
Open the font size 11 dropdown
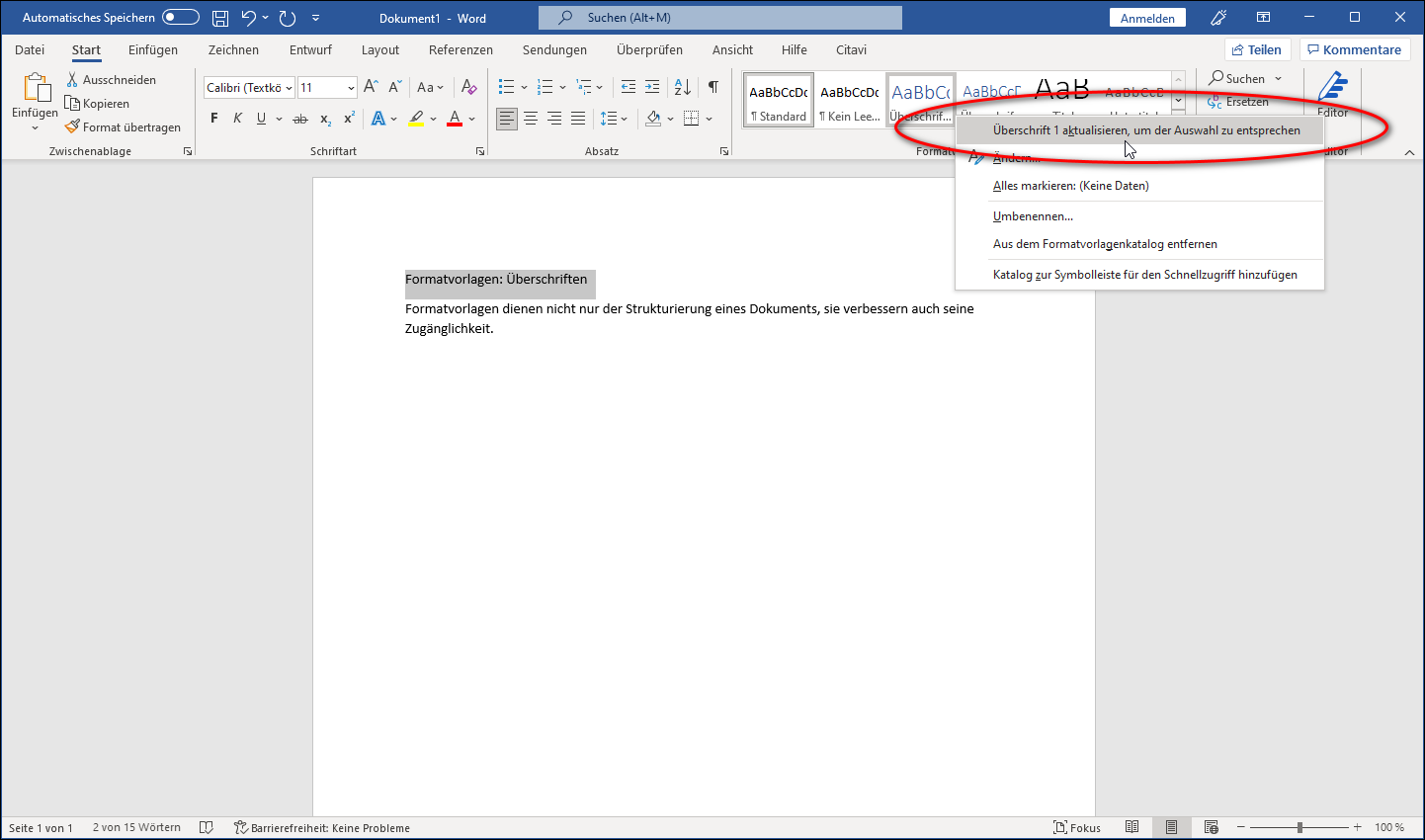pos(351,88)
